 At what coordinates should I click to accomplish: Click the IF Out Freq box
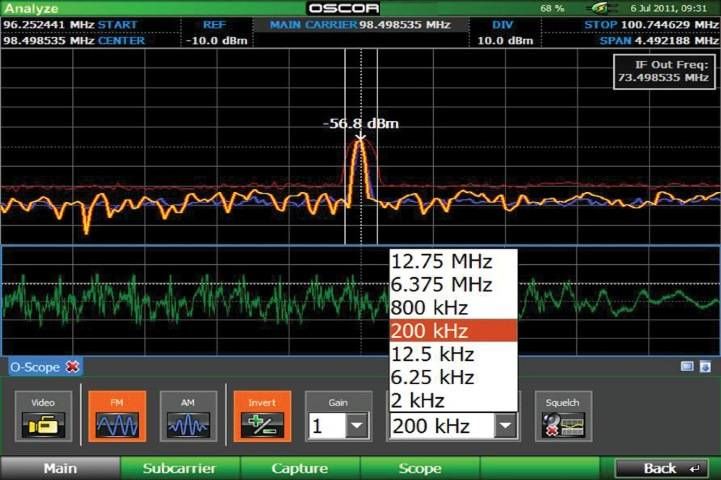(664, 71)
